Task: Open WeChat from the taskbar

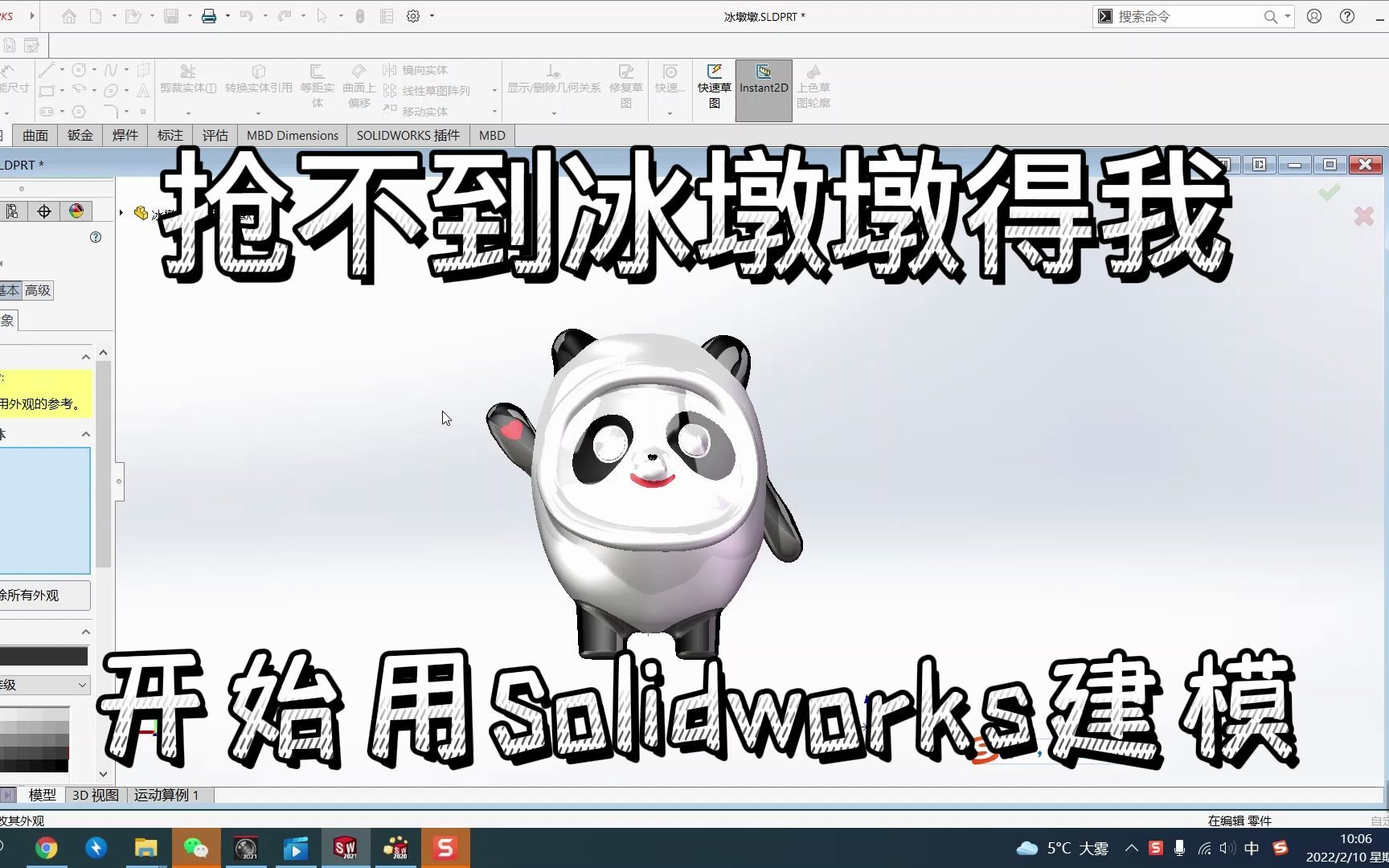Action: coord(196,848)
